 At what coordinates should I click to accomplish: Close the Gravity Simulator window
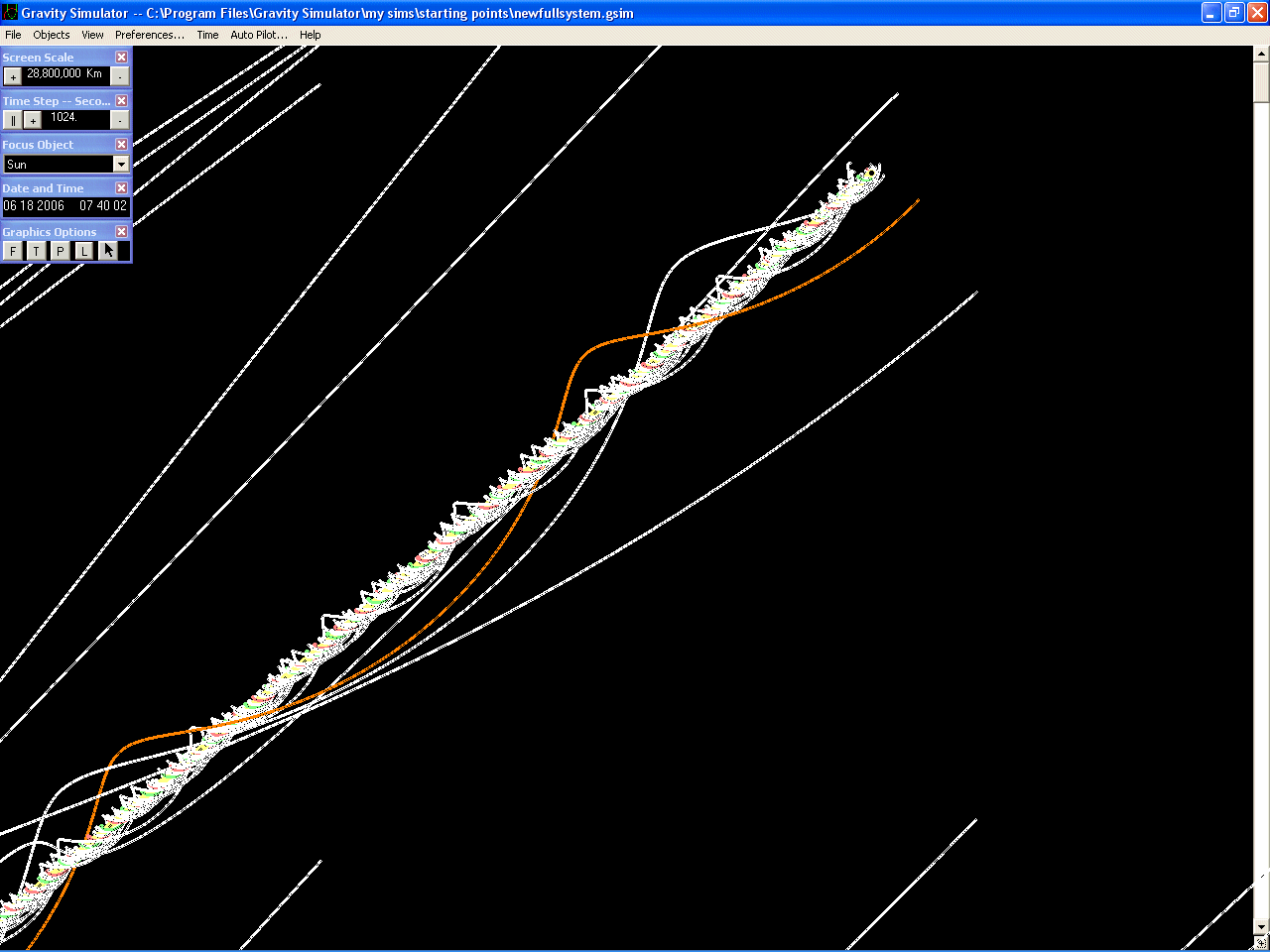coord(1257,13)
